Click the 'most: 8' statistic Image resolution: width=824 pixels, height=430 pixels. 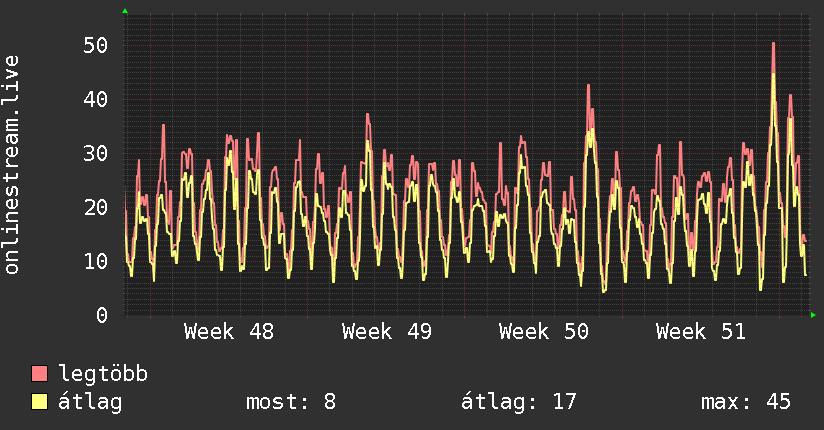coord(291,402)
